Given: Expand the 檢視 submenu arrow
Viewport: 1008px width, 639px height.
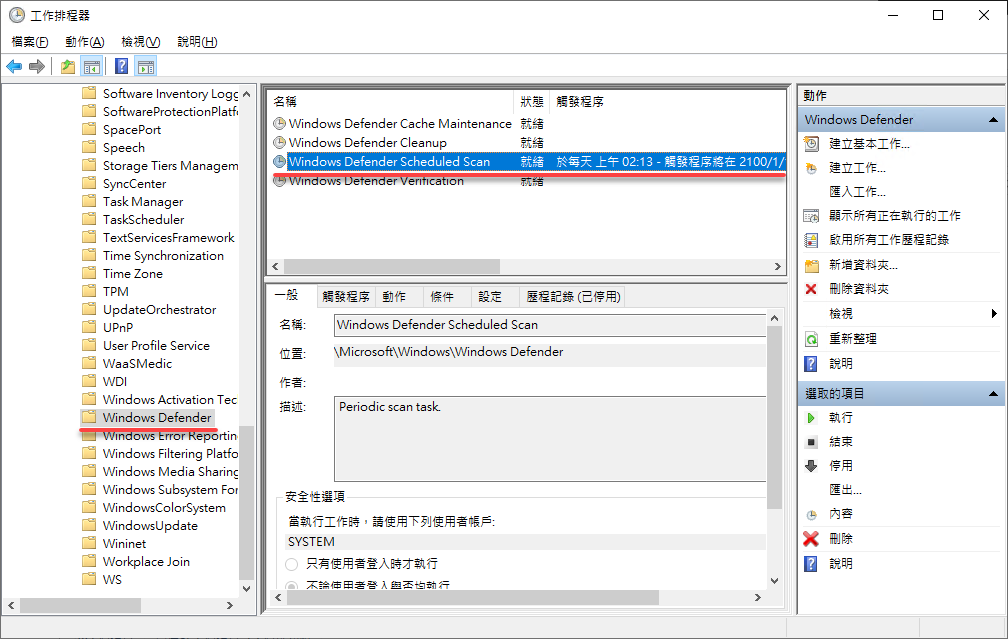Looking at the screenshot, I should pos(994,314).
